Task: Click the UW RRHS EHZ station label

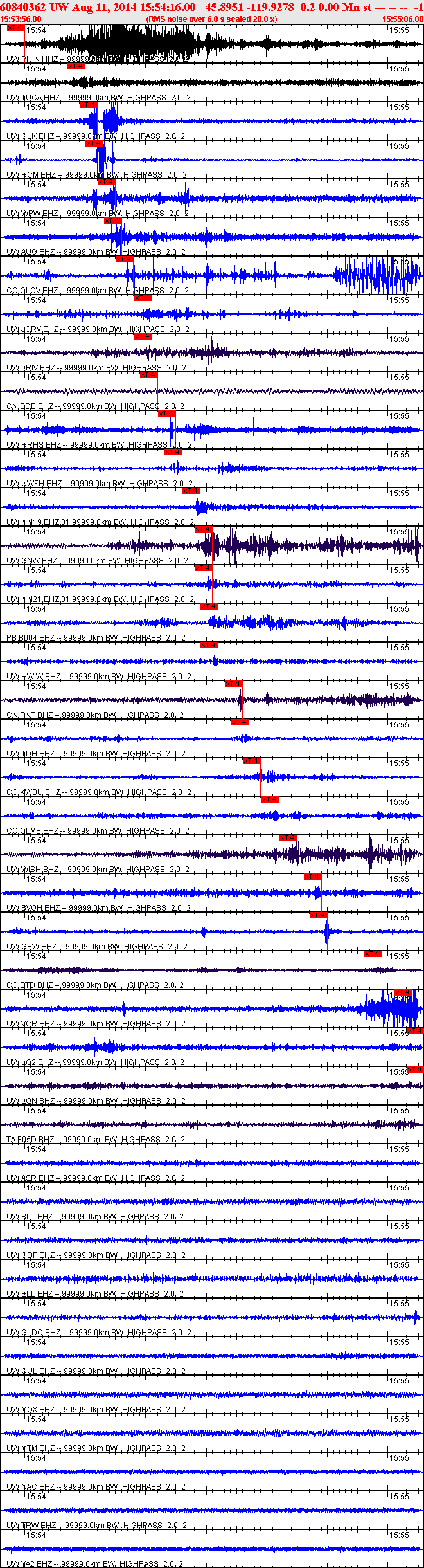Action: pos(99,445)
